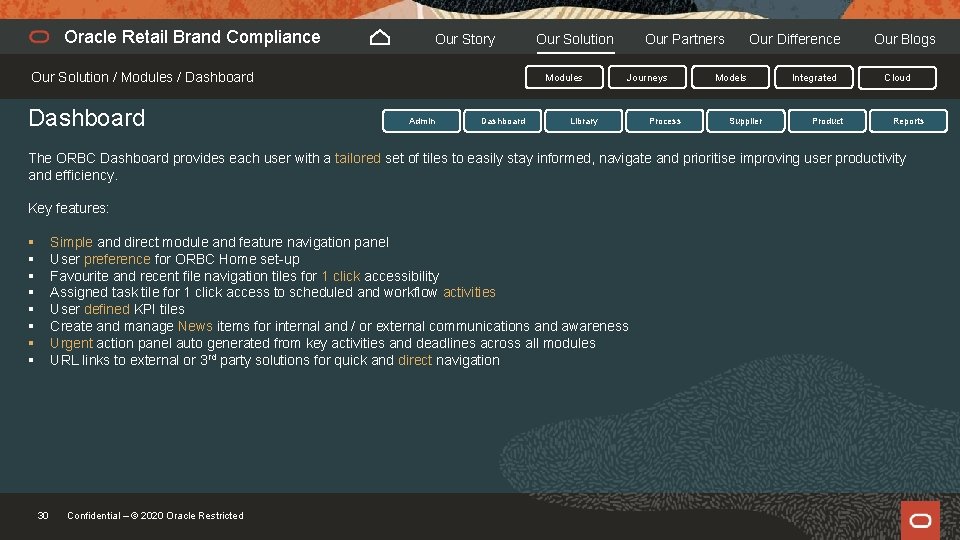
Task: Select the red Oracle logo in the header
Action: click(39, 37)
